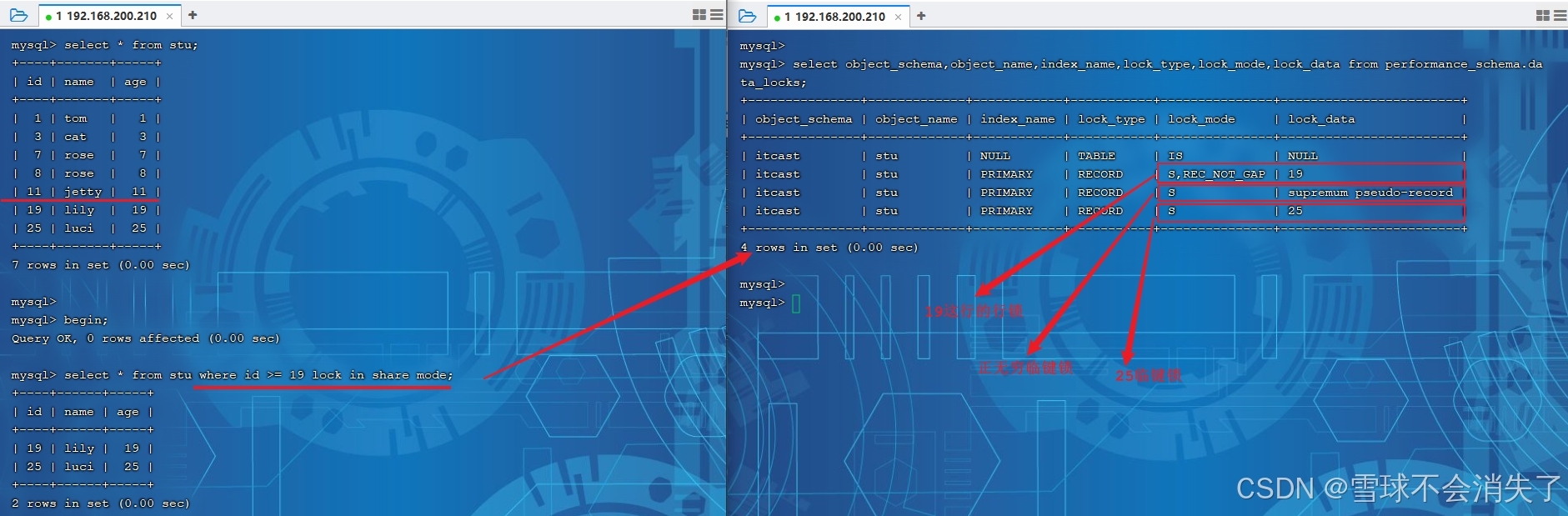Open the hamburger menu in left window
The height and width of the screenshot is (516, 1568).
717,15
